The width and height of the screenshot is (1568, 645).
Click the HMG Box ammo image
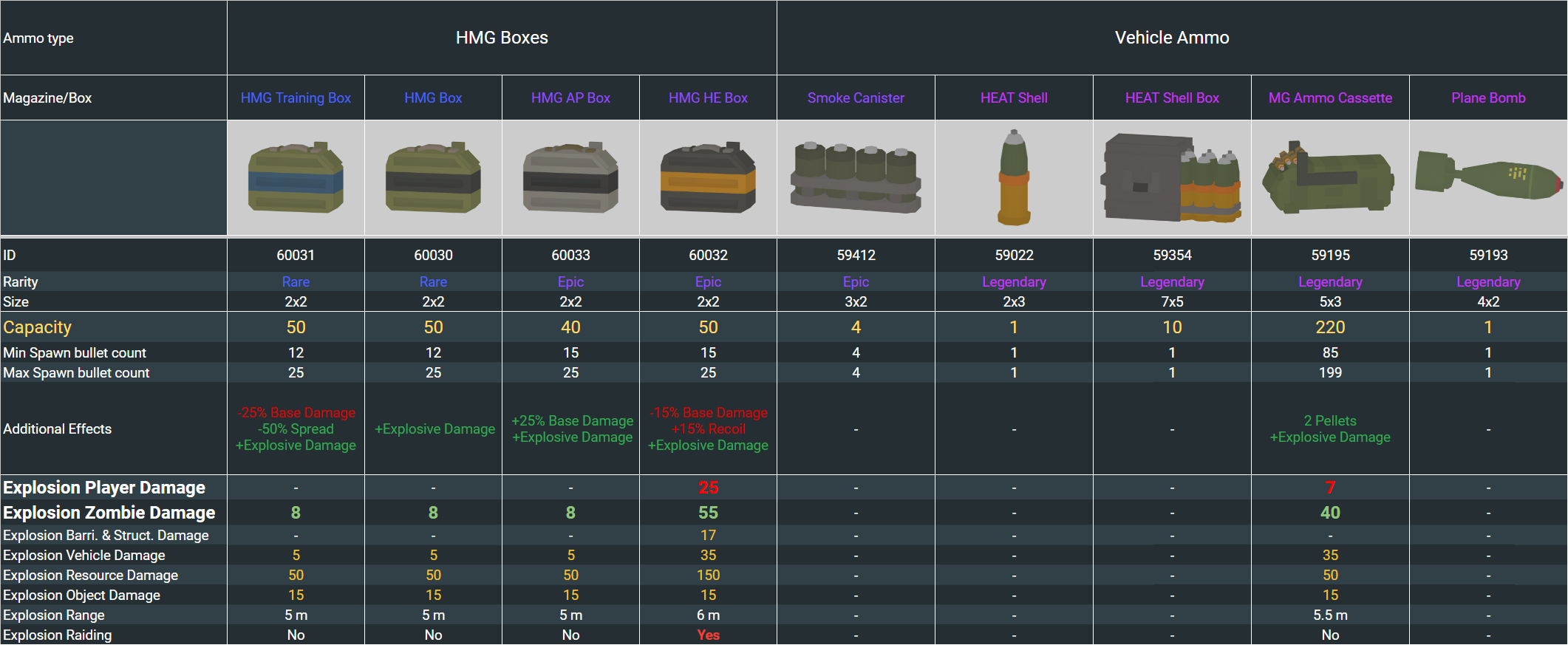tap(433, 178)
